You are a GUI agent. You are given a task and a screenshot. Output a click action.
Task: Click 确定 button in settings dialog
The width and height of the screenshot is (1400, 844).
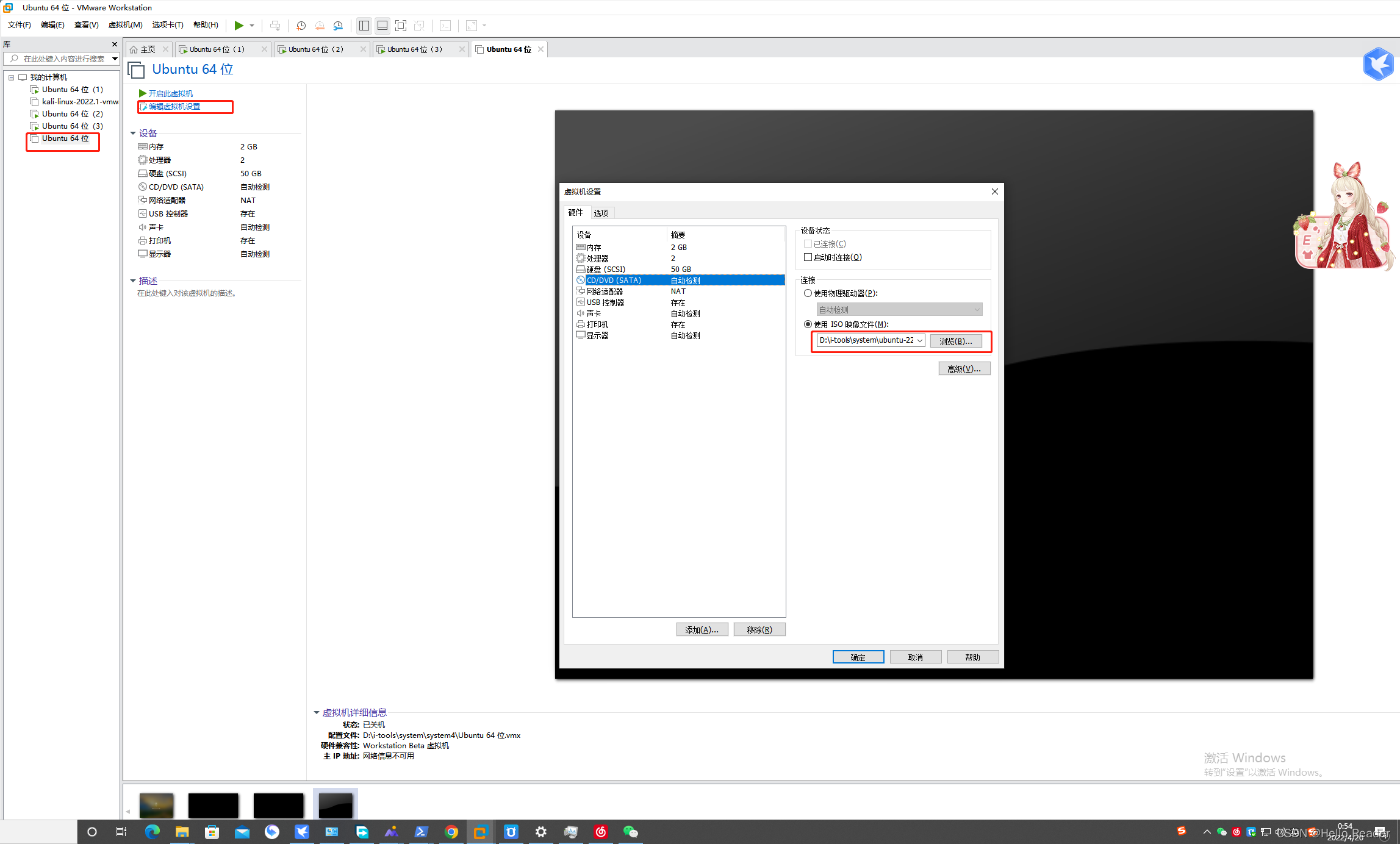[858, 657]
